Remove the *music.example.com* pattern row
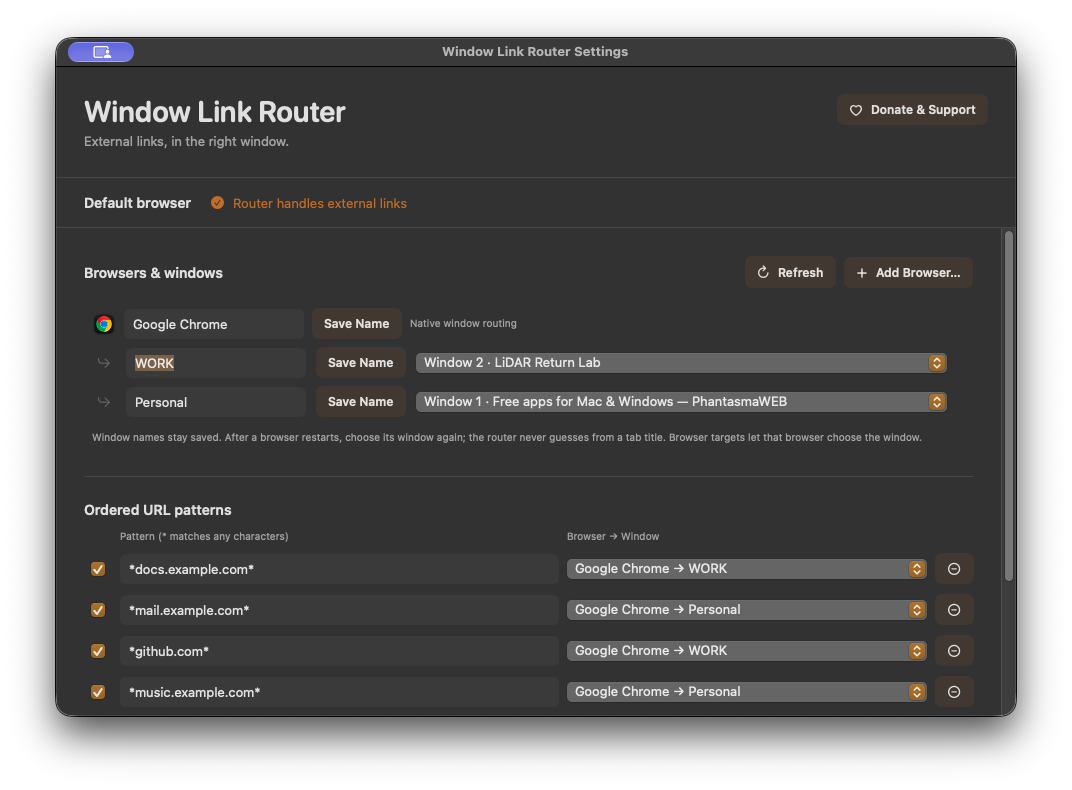1072x790 pixels. (x=954, y=692)
